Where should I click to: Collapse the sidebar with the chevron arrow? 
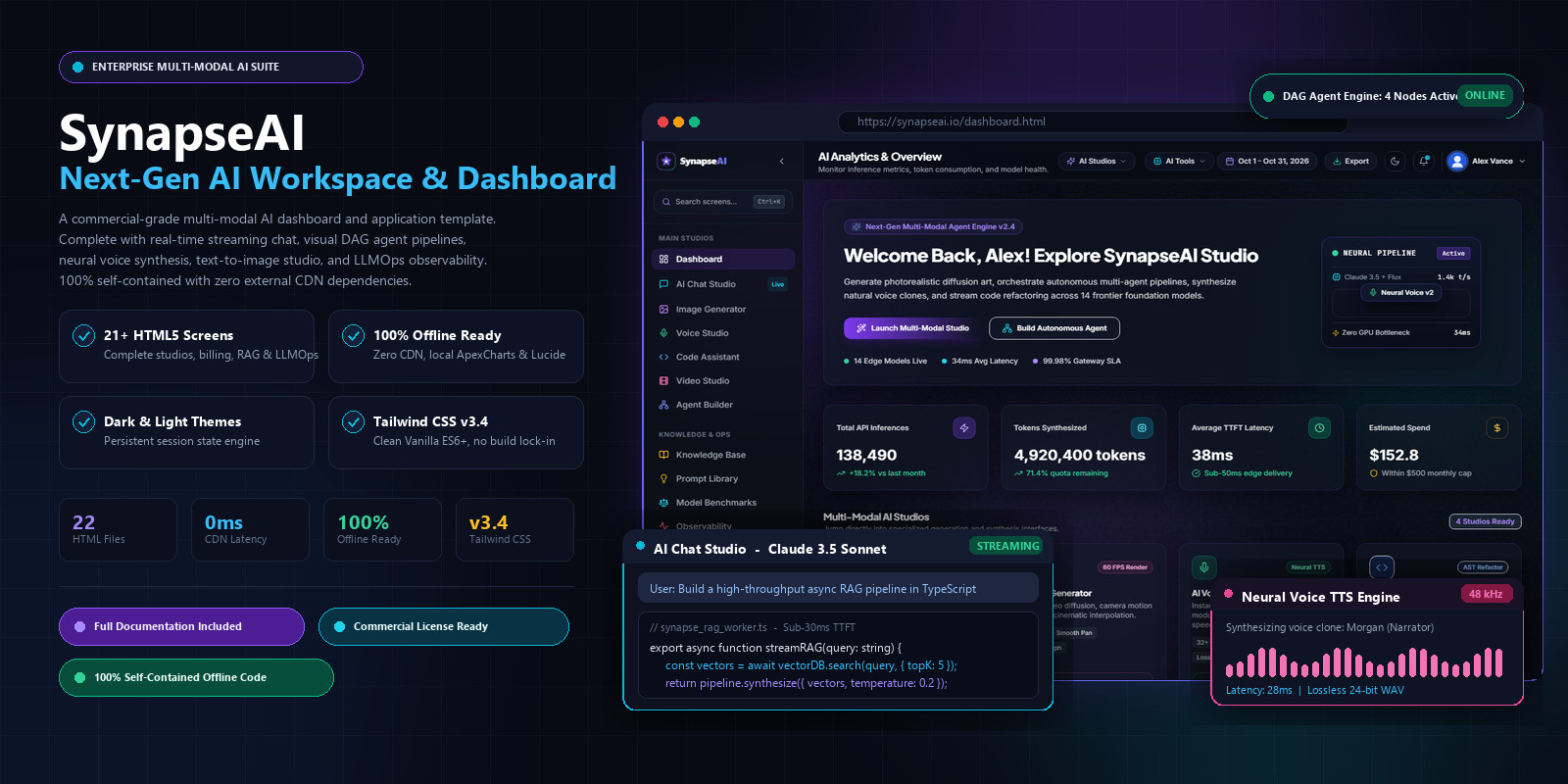coord(781,161)
